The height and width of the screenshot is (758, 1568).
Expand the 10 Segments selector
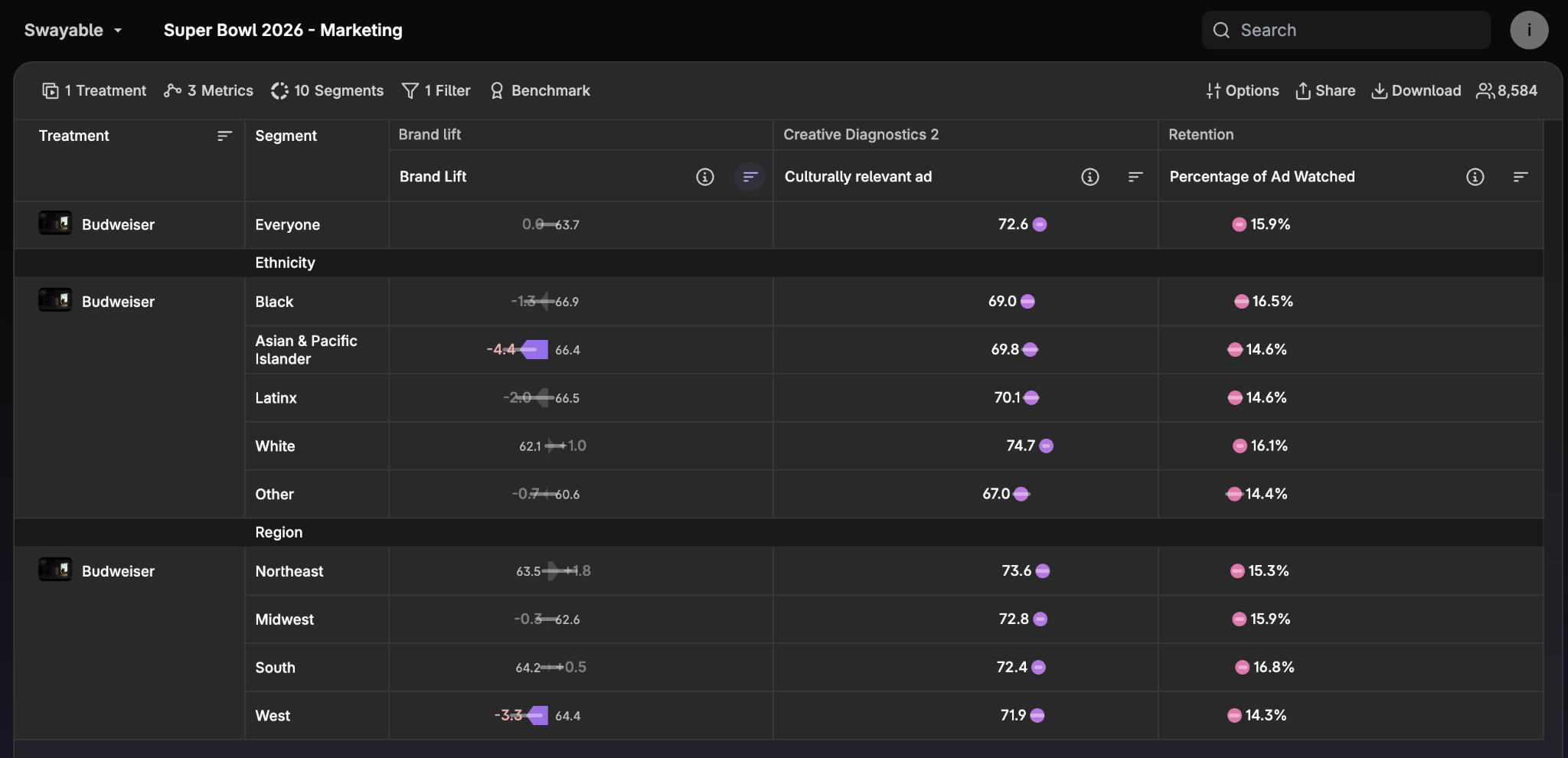pos(327,91)
